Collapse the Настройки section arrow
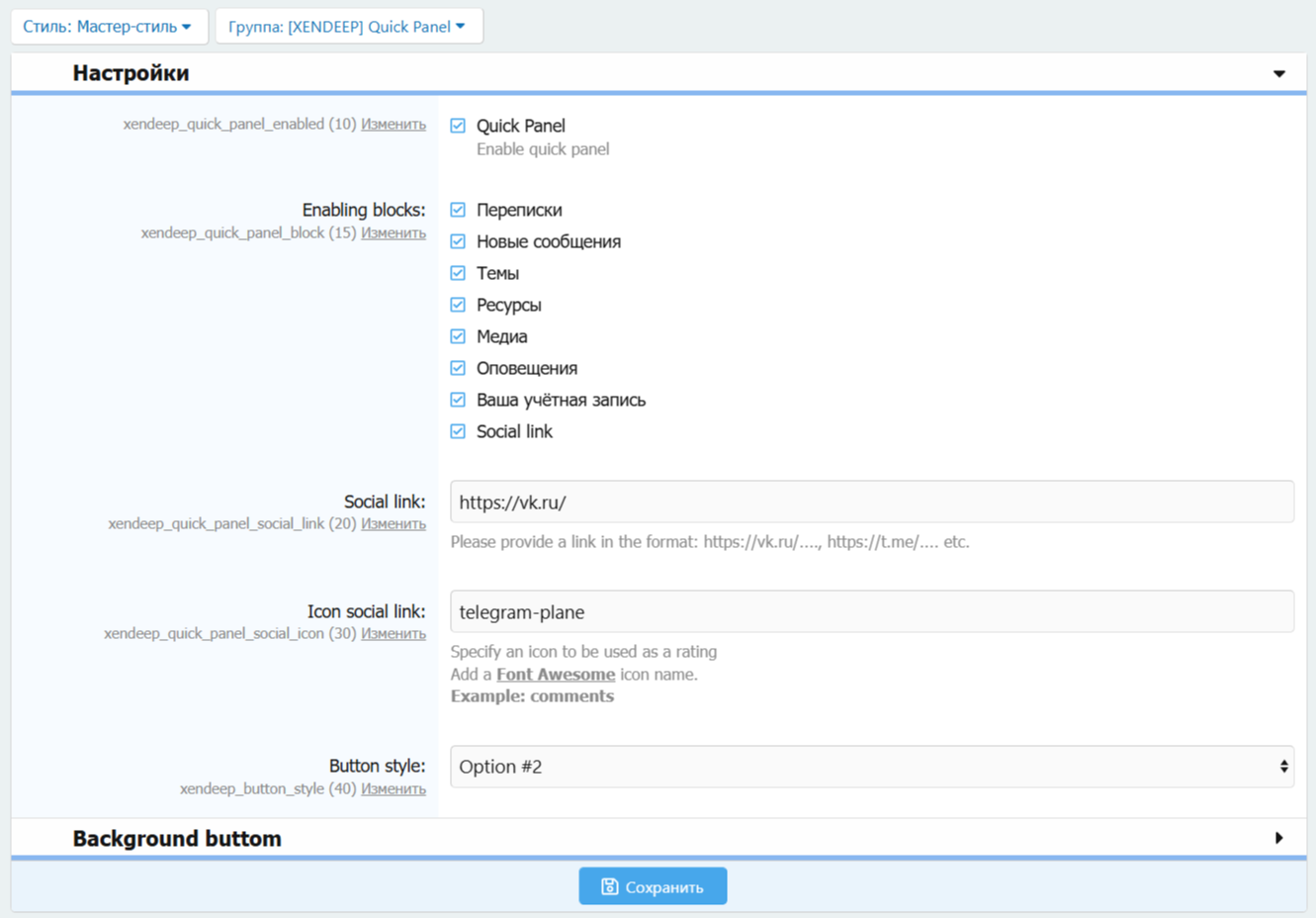 pyautogui.click(x=1278, y=73)
